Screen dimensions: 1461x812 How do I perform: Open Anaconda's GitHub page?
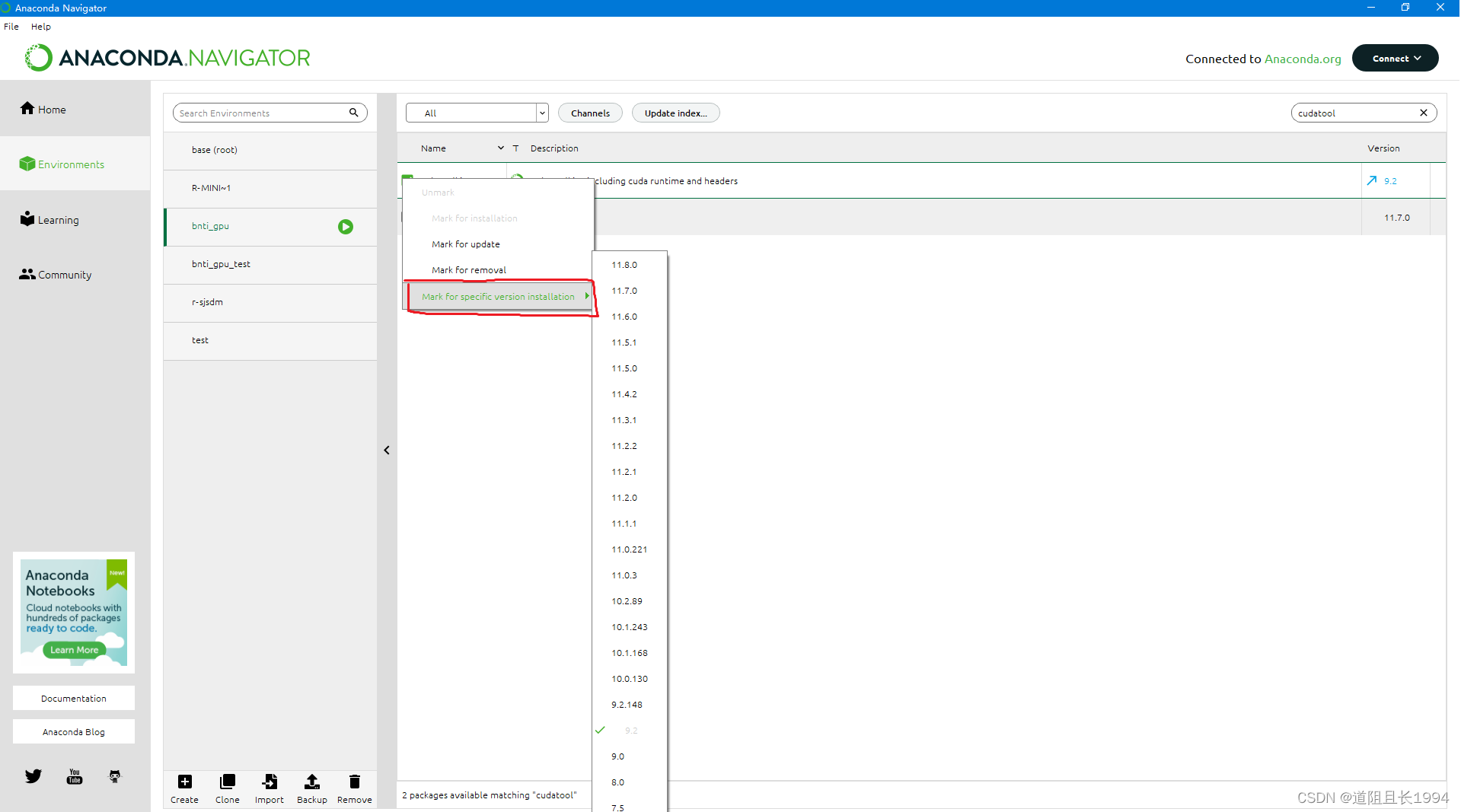point(115,776)
